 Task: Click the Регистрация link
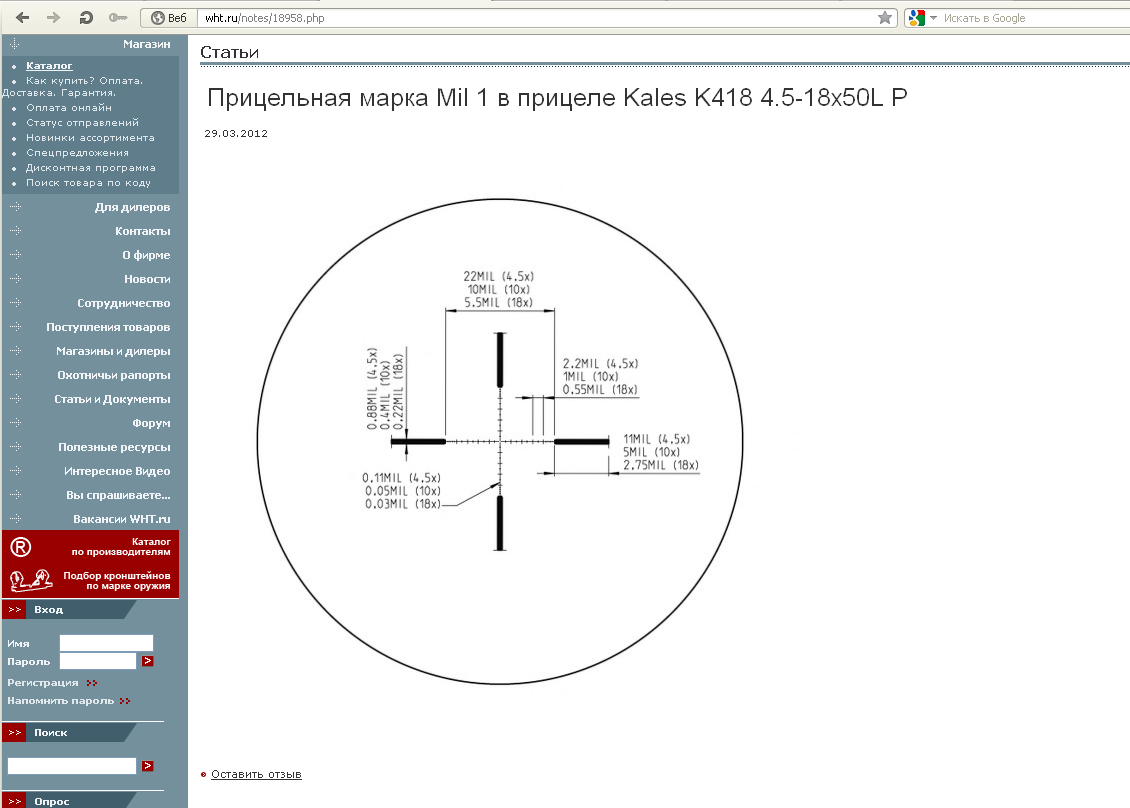tap(43, 683)
